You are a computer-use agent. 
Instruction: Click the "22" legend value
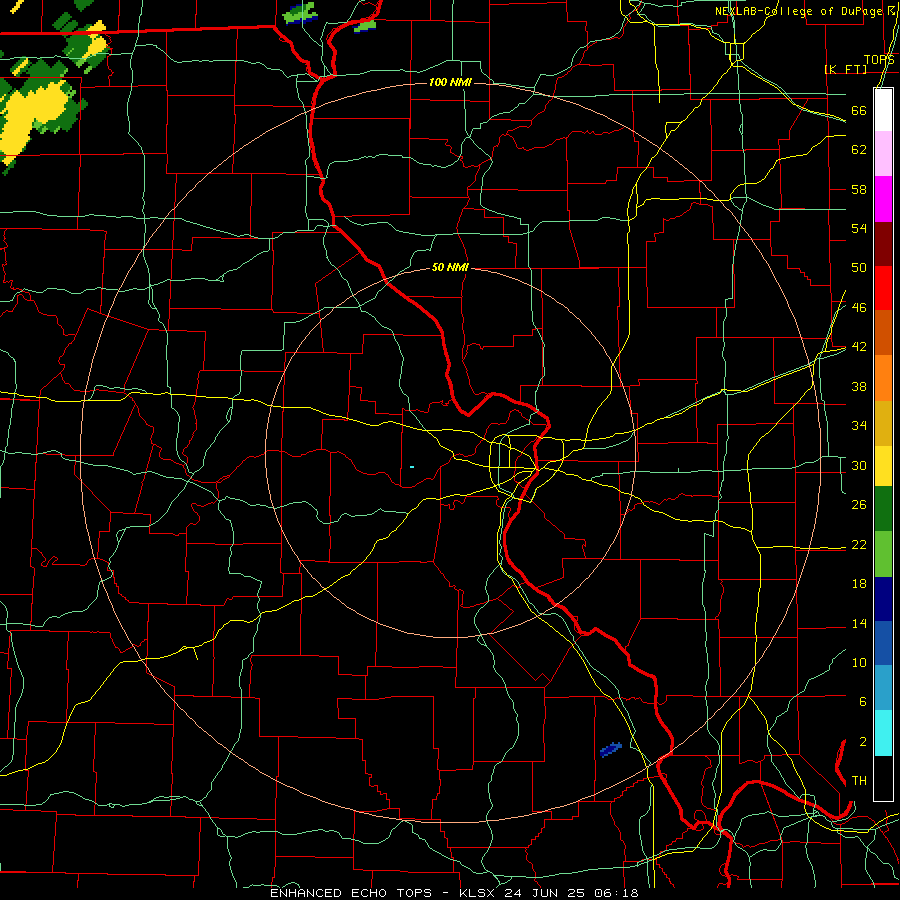tap(859, 544)
